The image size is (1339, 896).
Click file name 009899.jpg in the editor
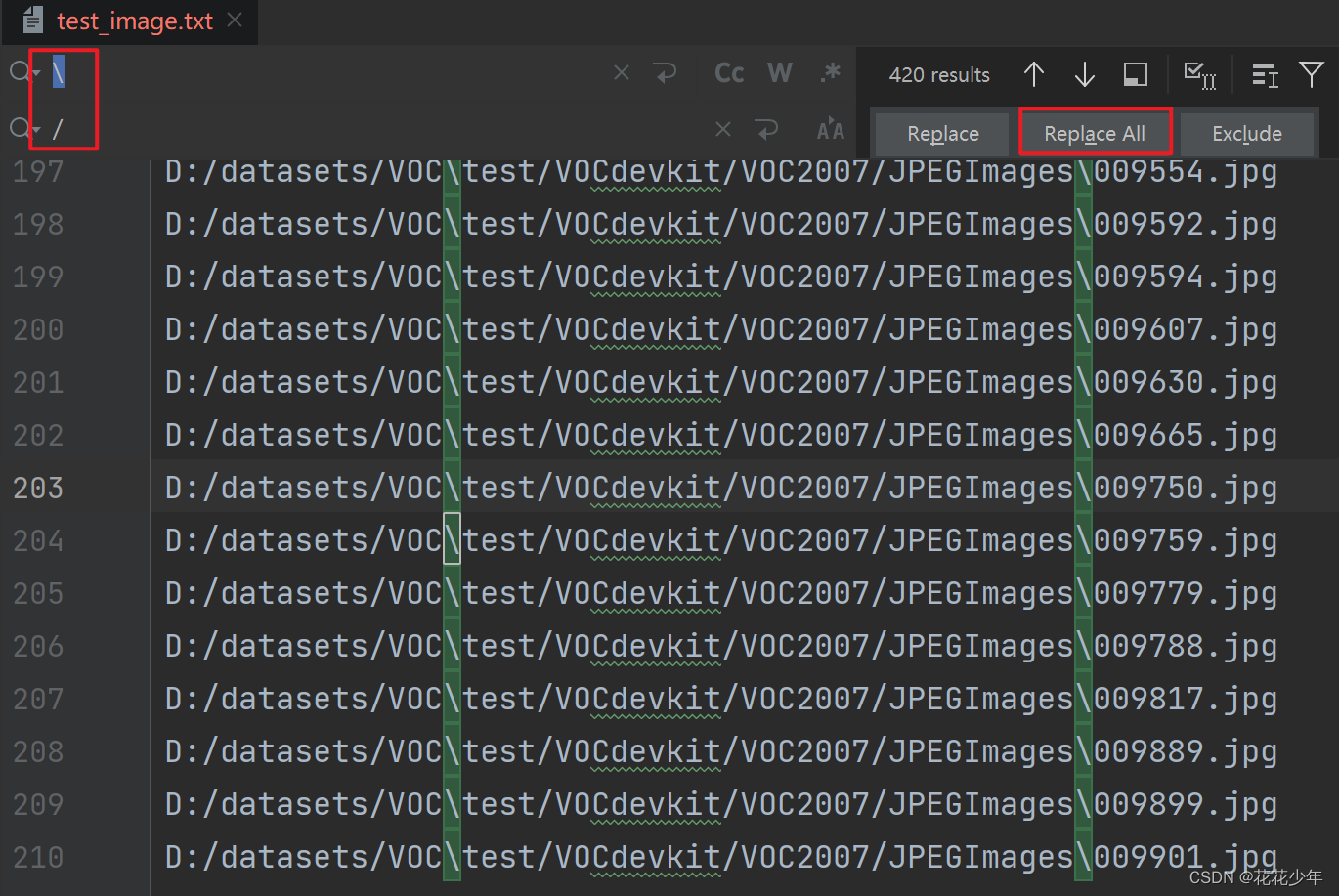pyautogui.click(x=1186, y=805)
